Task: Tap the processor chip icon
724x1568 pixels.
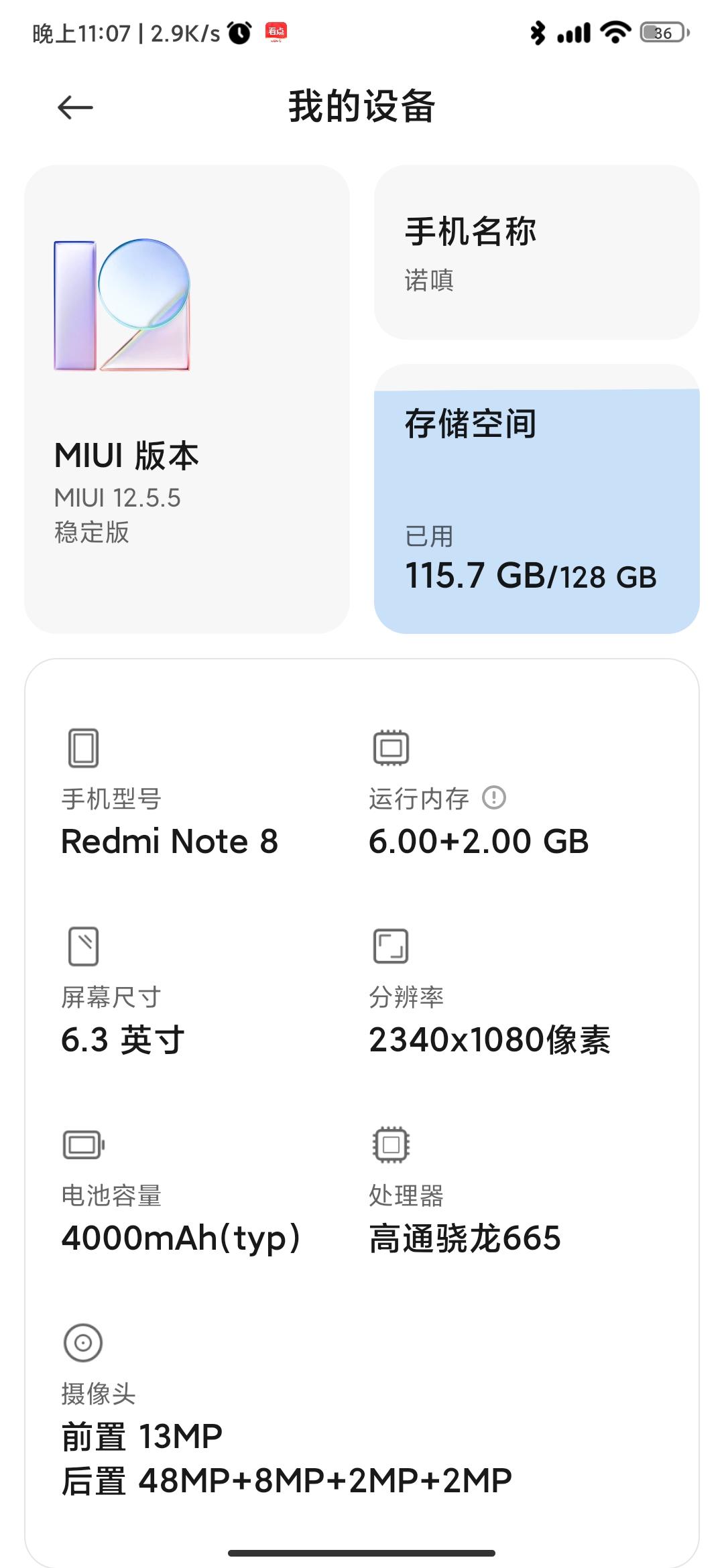Action: [391, 1145]
